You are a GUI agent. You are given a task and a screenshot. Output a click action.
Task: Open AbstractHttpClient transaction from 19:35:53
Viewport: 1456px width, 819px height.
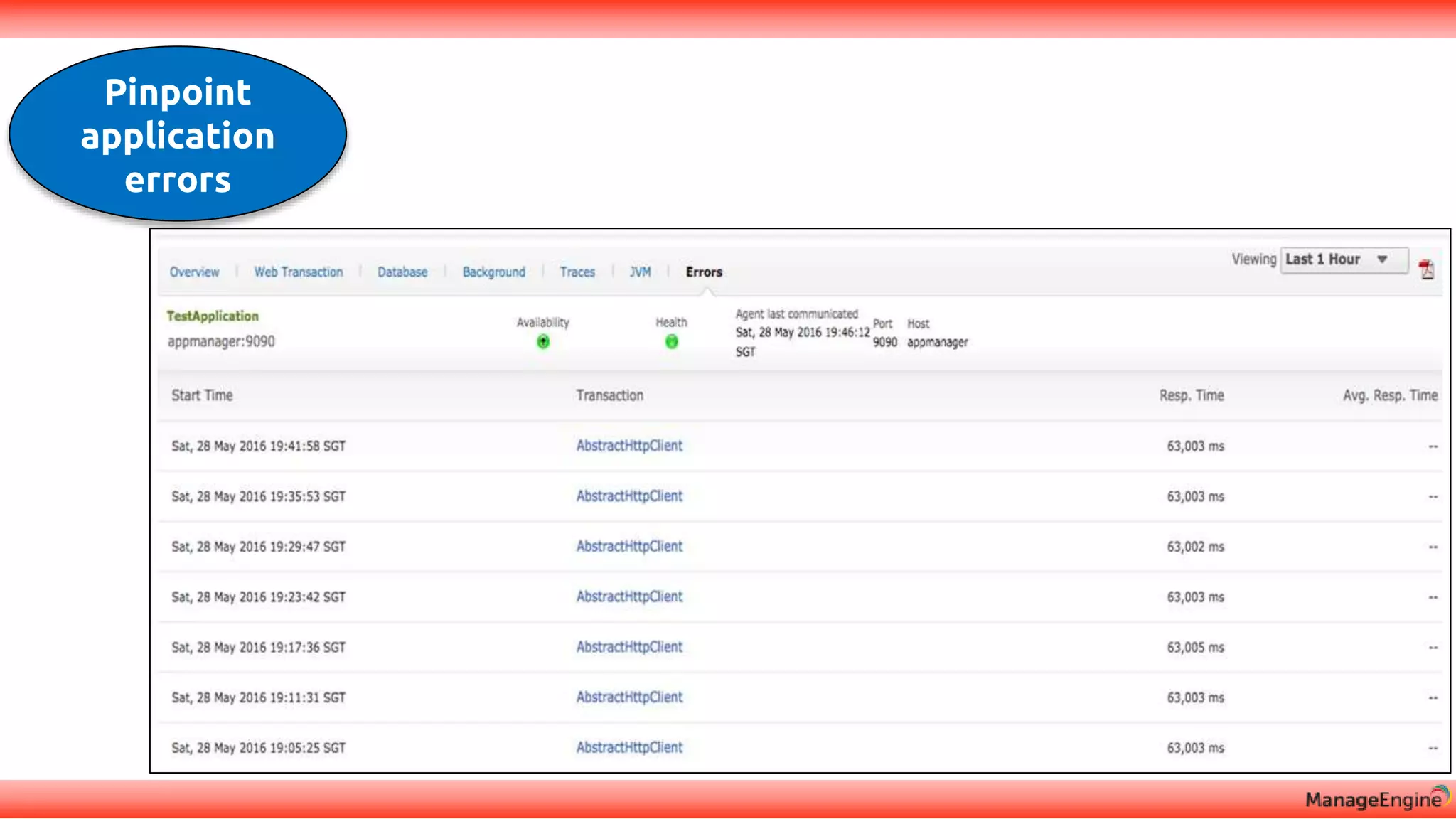[629, 496]
